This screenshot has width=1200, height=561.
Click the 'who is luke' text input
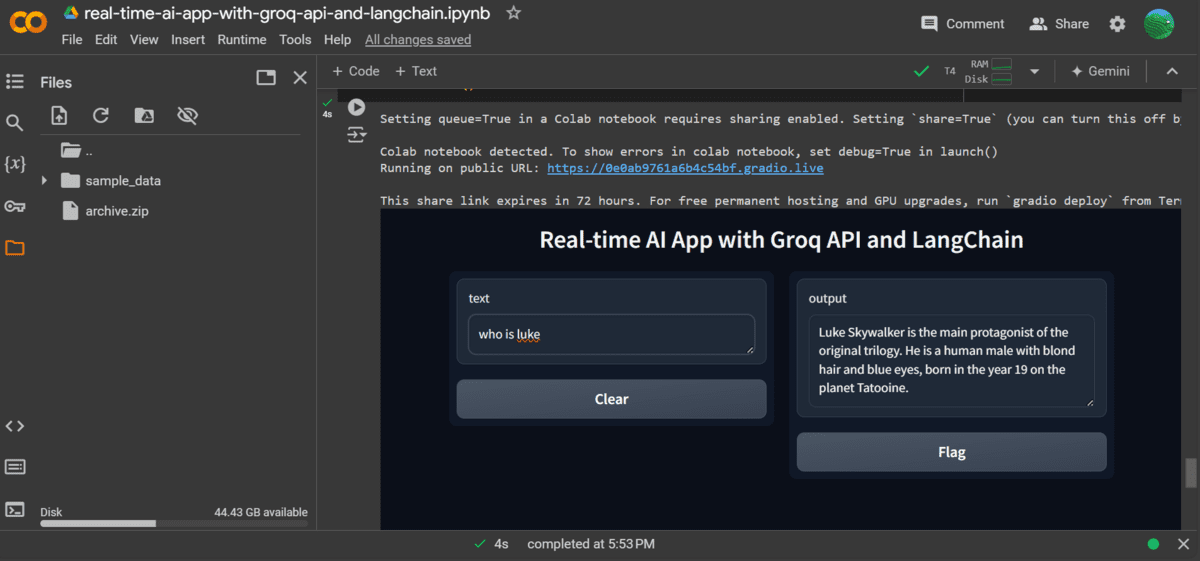tap(611, 334)
